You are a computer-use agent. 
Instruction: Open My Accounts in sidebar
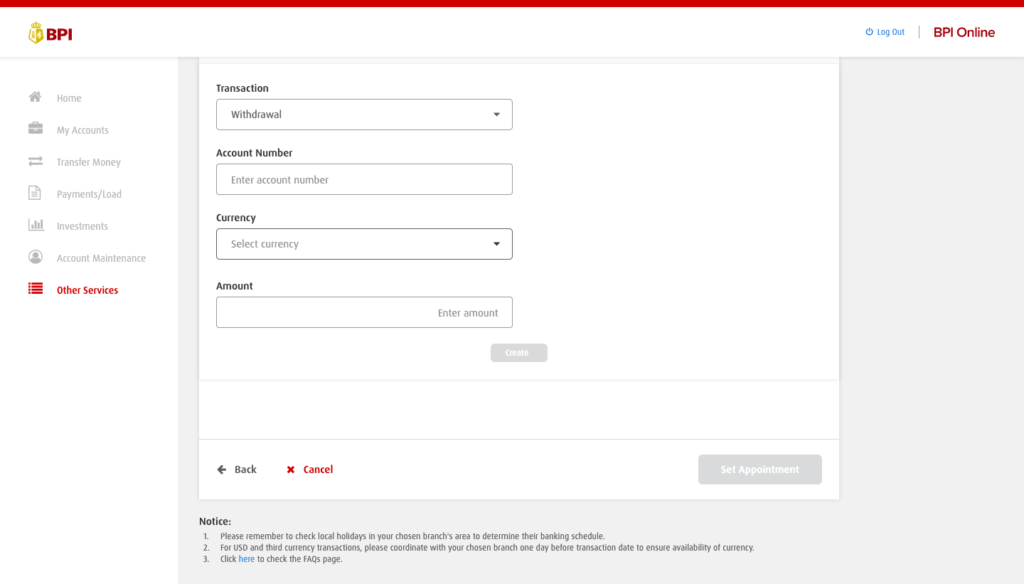[x=82, y=130]
